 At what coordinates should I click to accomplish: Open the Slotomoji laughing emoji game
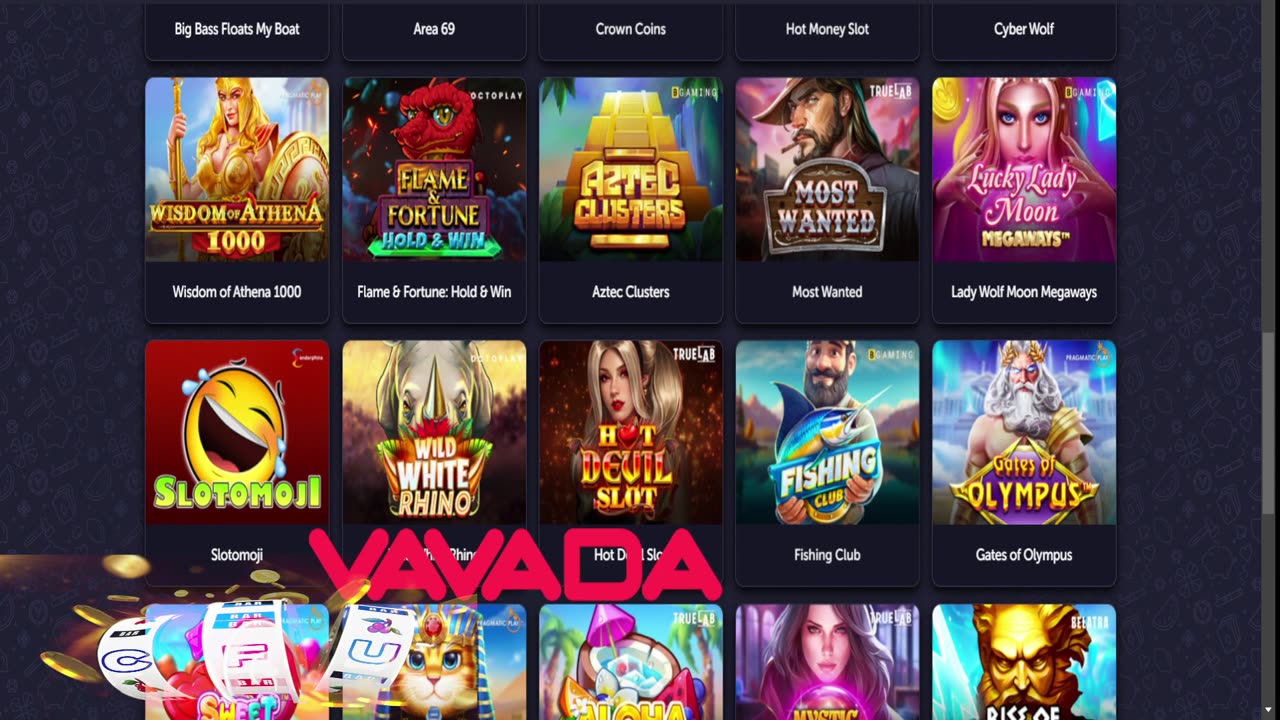237,433
